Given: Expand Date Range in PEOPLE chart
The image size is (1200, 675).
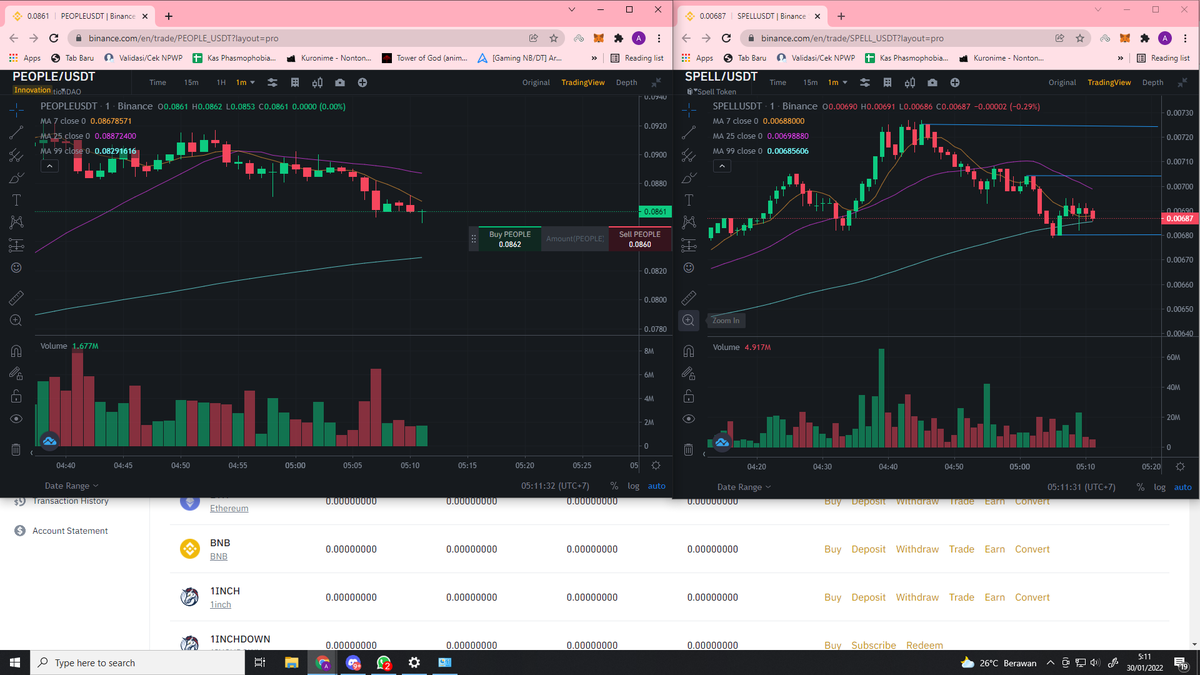Looking at the screenshot, I should pos(71,486).
